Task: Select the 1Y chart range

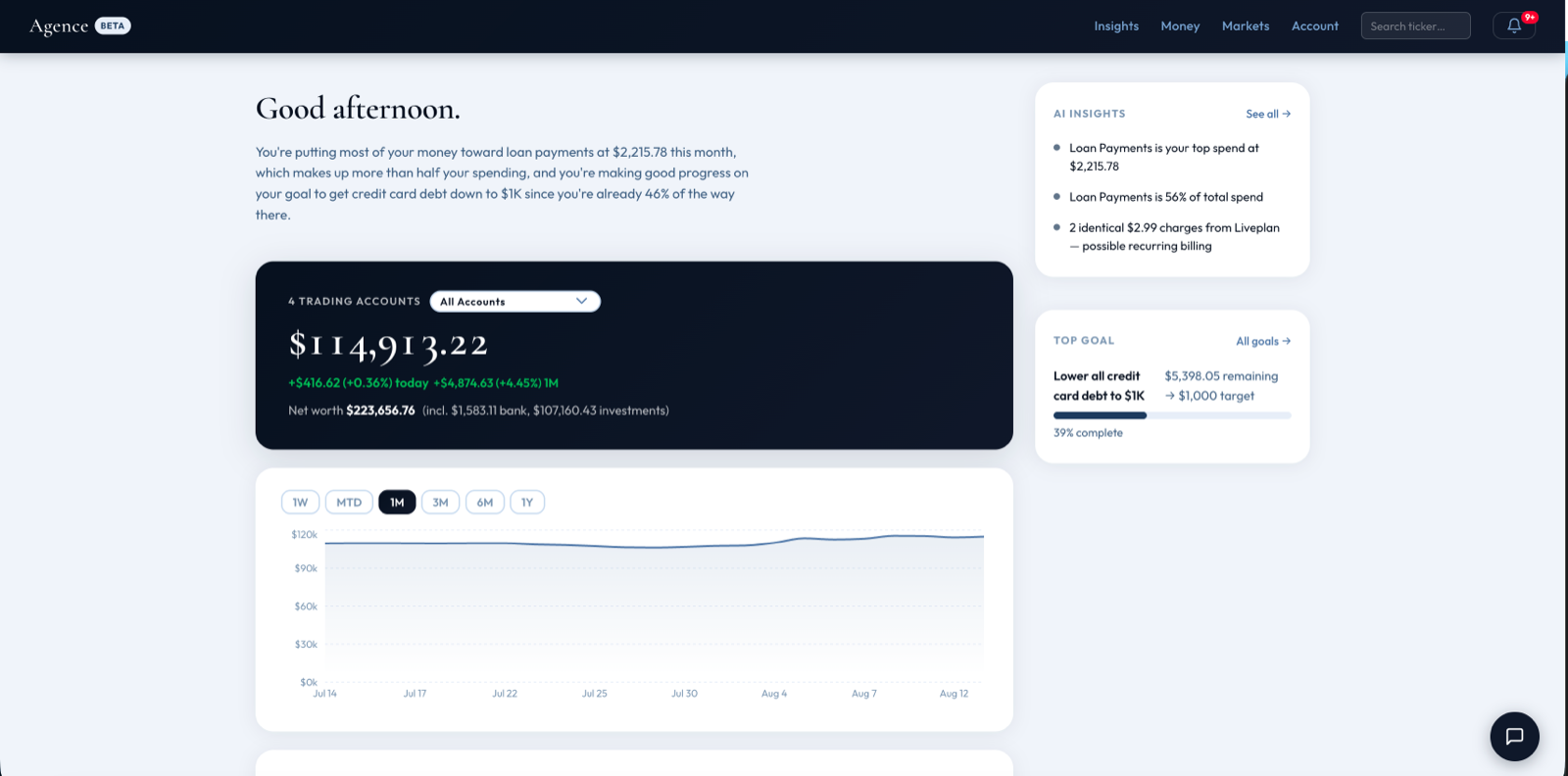Action: (527, 502)
